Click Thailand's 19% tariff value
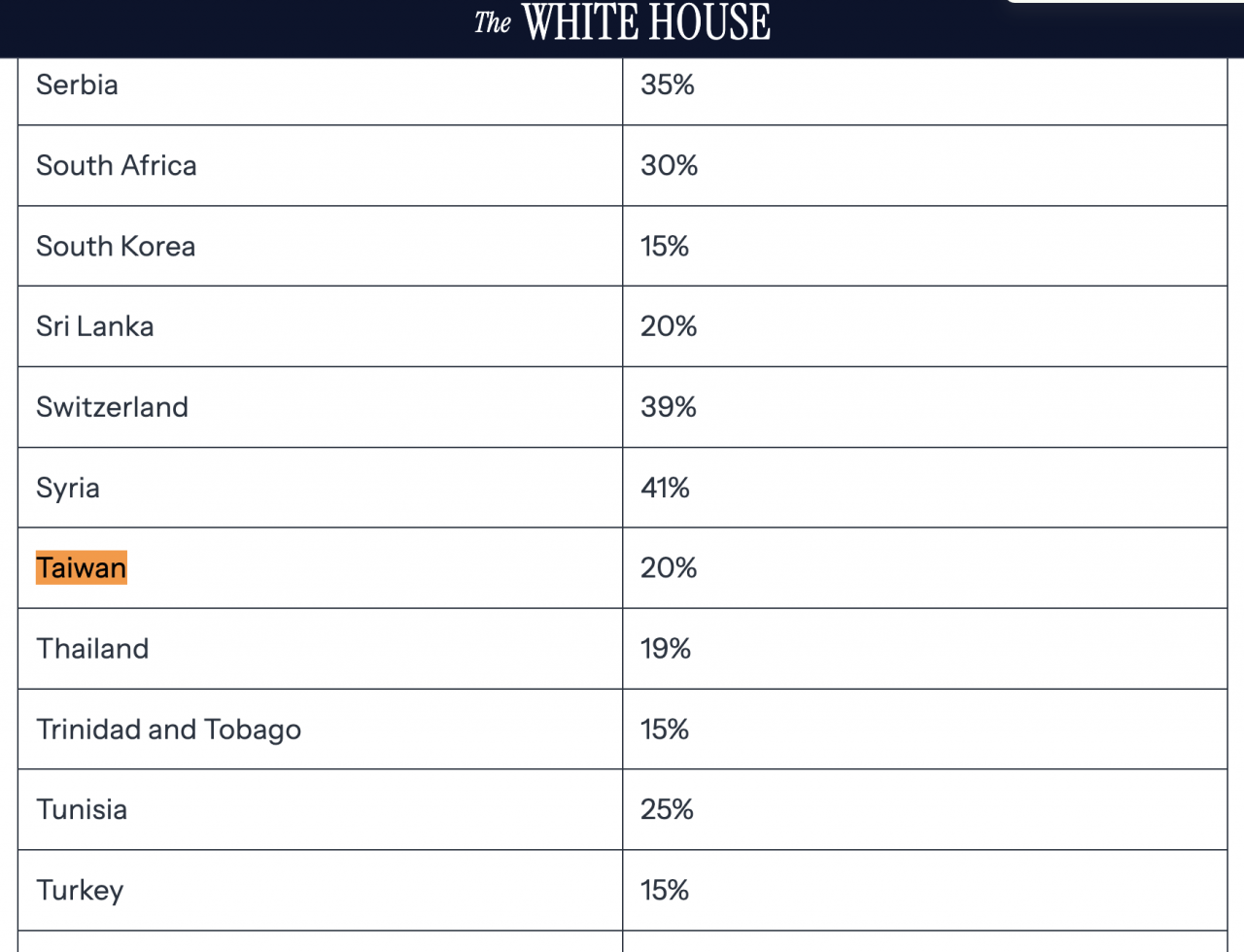The image size is (1244, 952). point(666,649)
